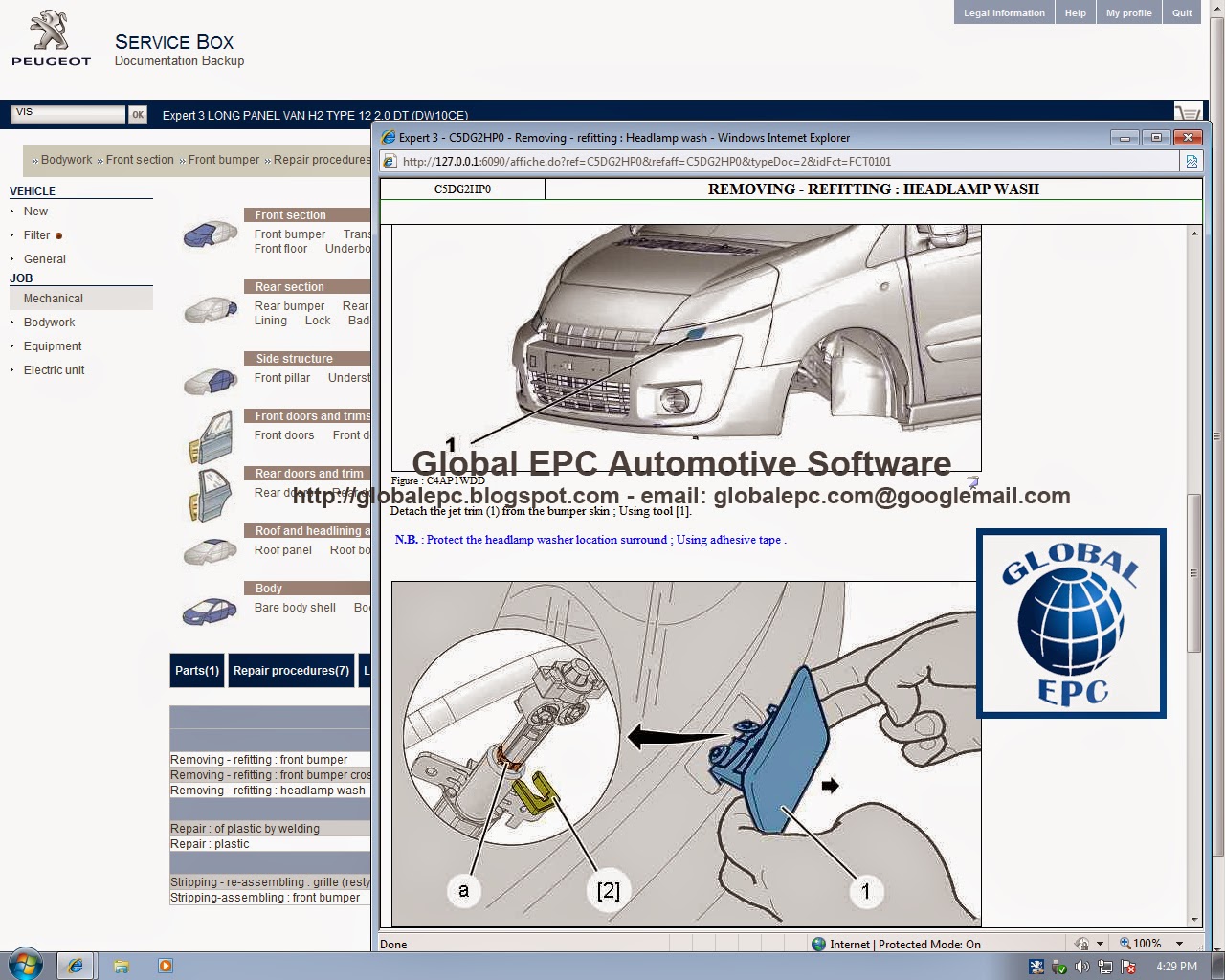1225x980 pixels.
Task: Click the printer icon right of the VIS bar
Action: point(1188,112)
